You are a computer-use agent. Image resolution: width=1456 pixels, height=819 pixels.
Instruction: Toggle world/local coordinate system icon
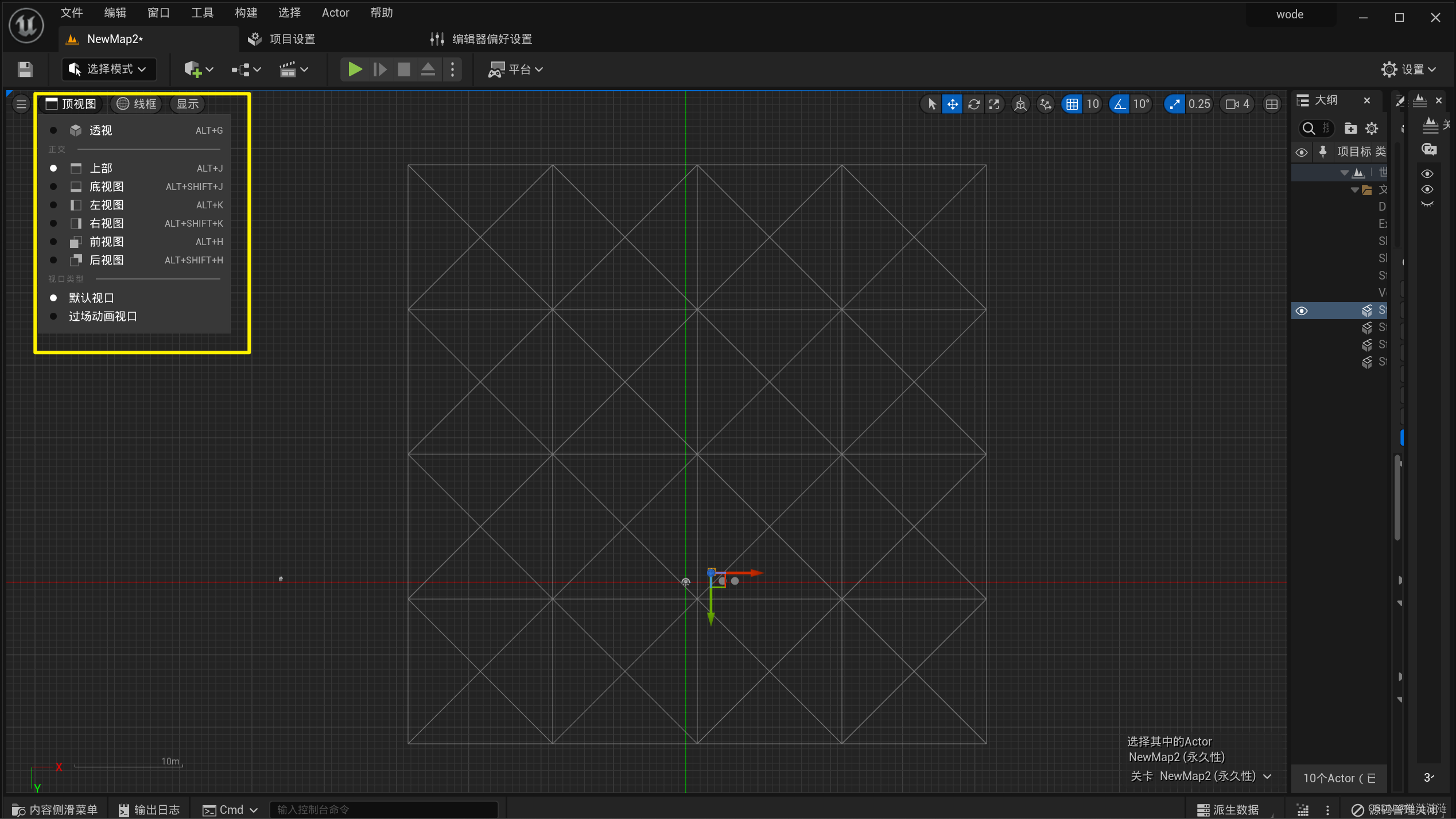(x=1020, y=104)
